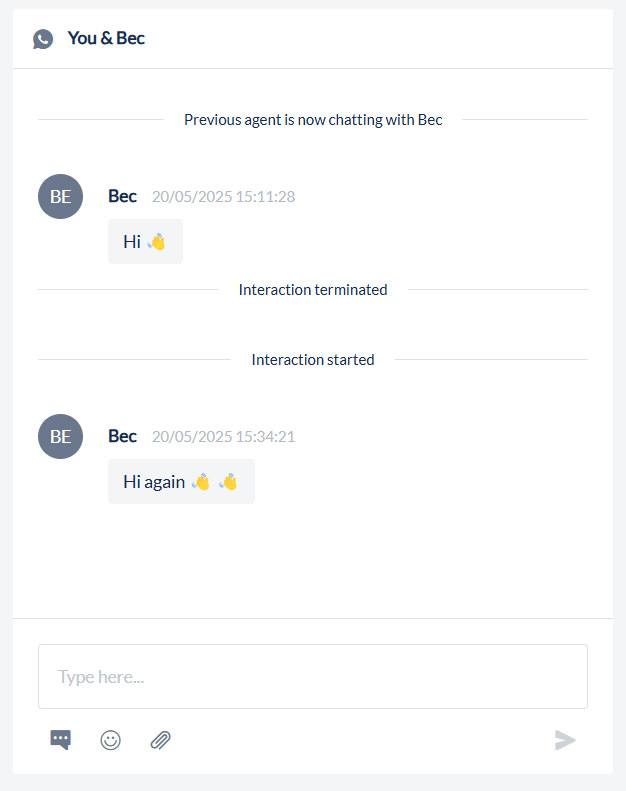Click the waving hand emoji in "Hi" message

[157, 242]
